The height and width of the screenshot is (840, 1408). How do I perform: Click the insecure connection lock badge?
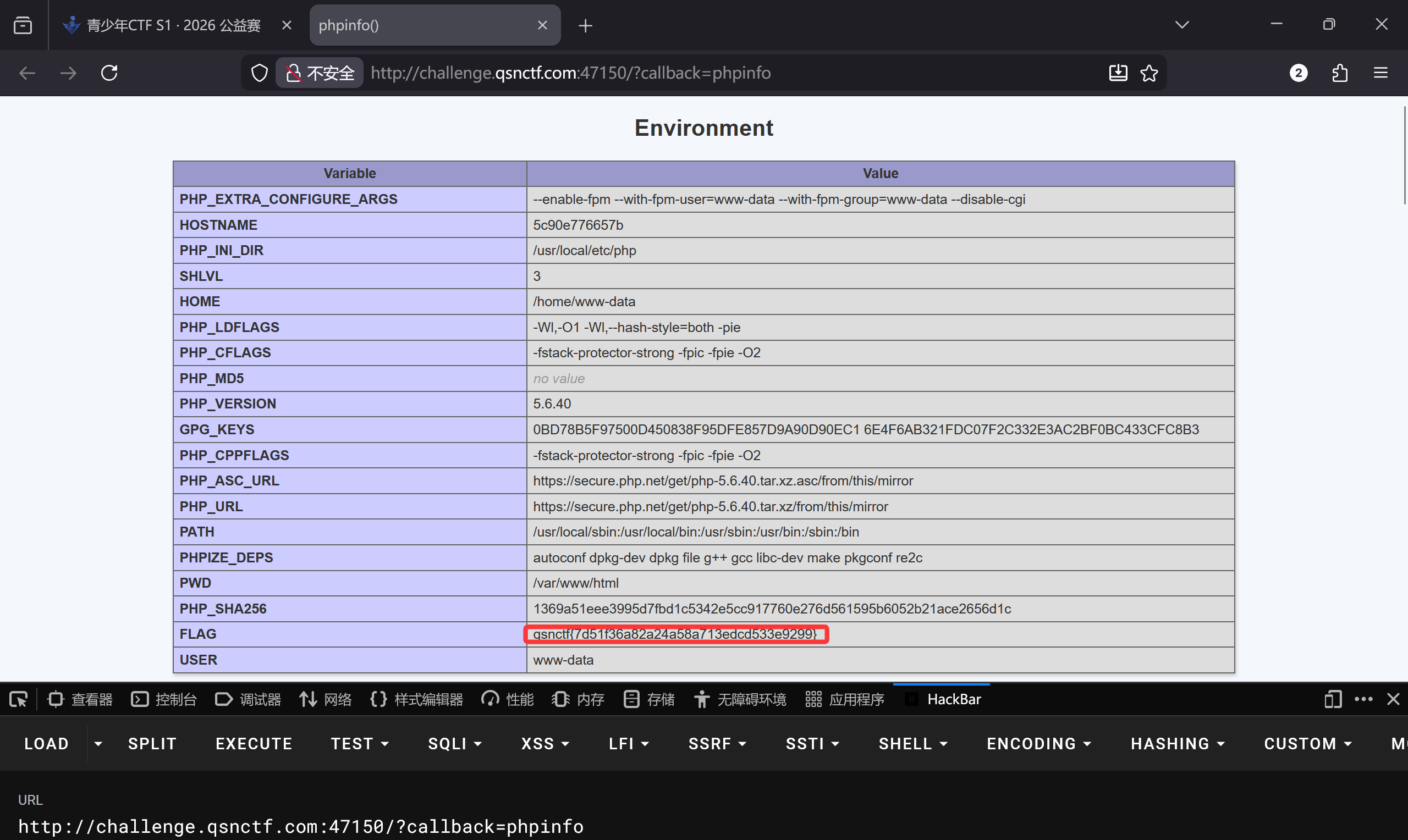[320, 73]
